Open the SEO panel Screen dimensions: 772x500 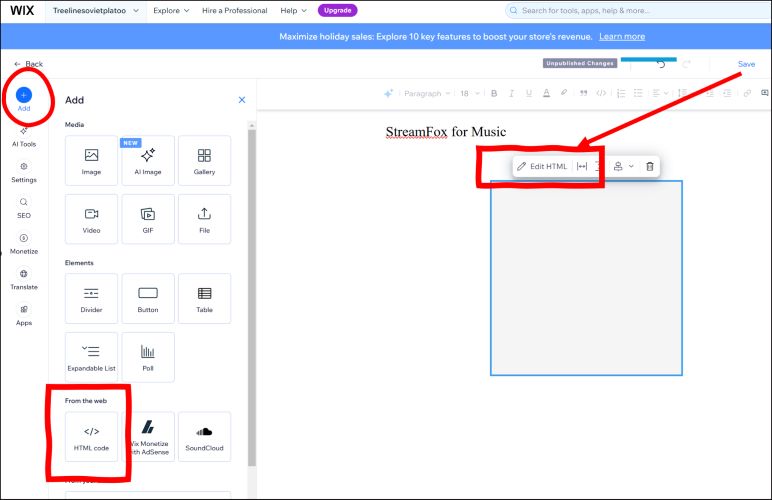pos(24,208)
